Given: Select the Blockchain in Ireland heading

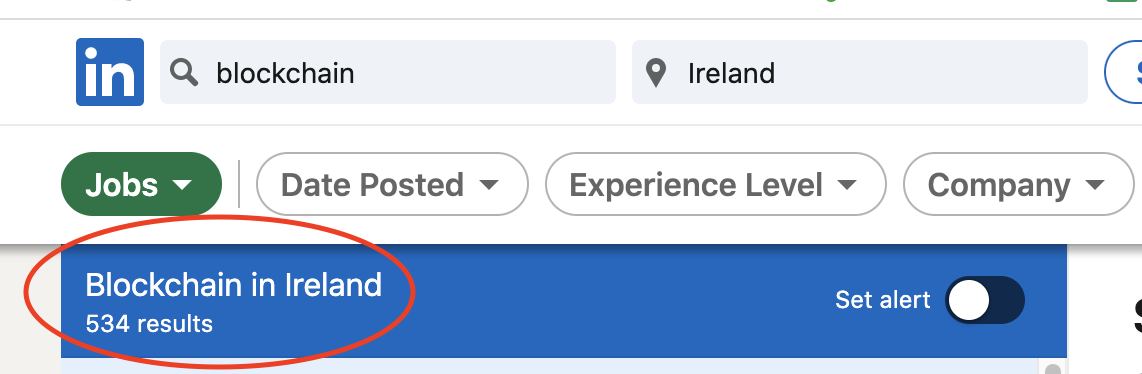Looking at the screenshot, I should click(x=234, y=285).
